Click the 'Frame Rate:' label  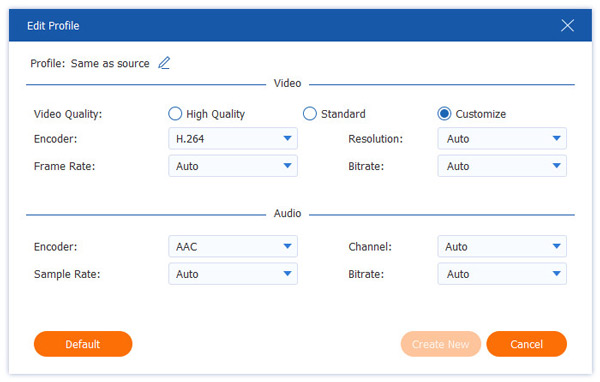point(64,166)
